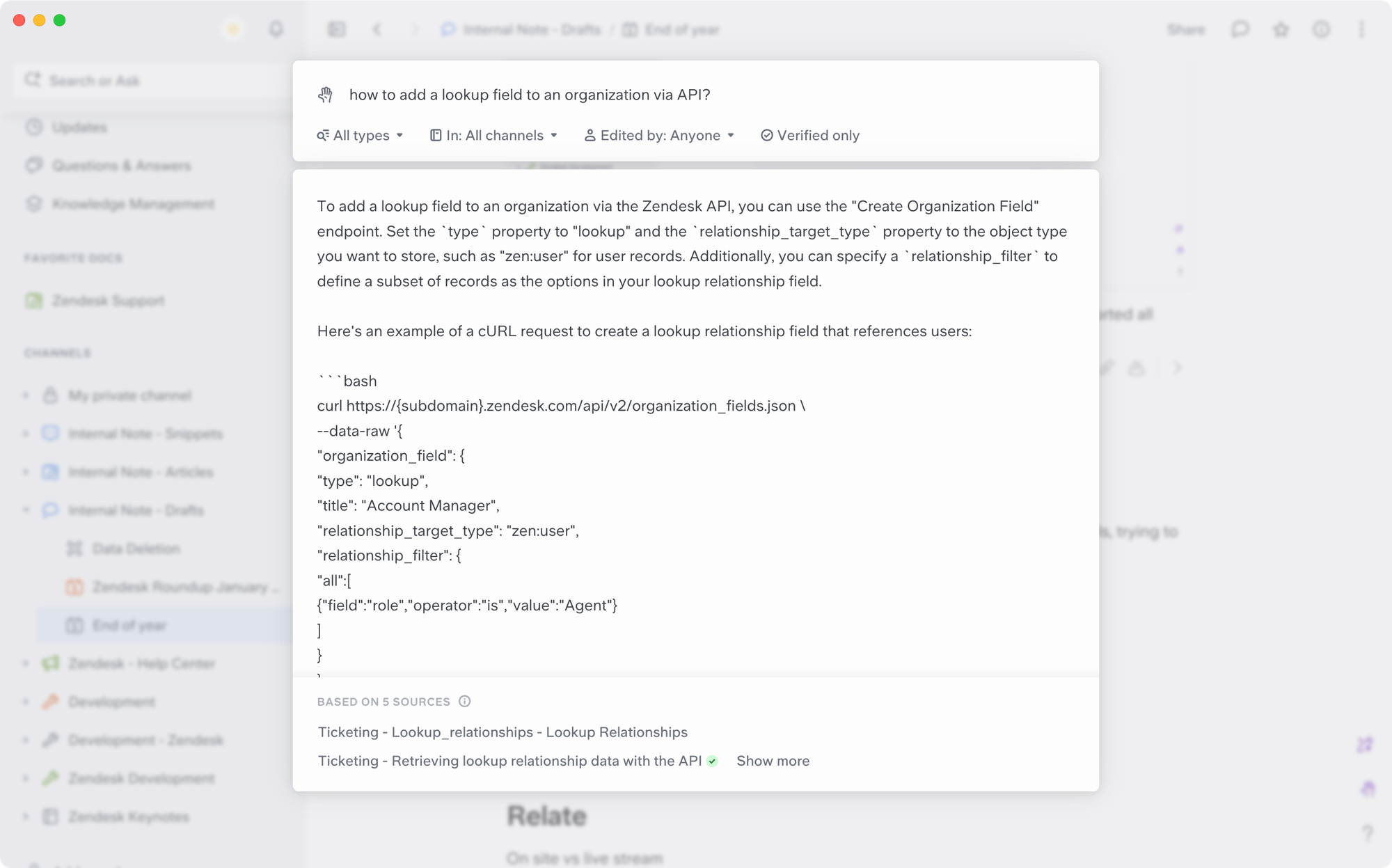Viewport: 1392px width, 868px height.
Task: Click the lookup field search query text
Action: 530,95
